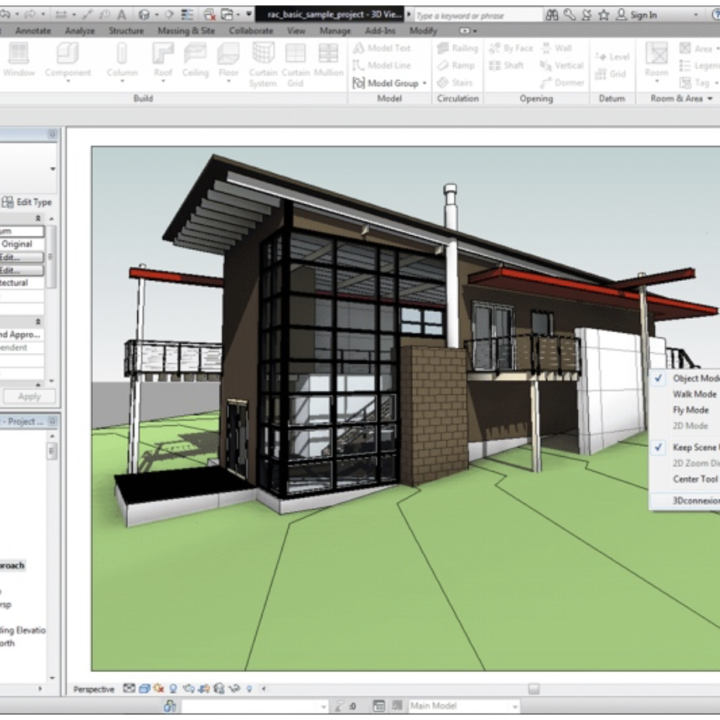Choose the Curtain Grid tool
720x720 pixels.
(x=295, y=62)
